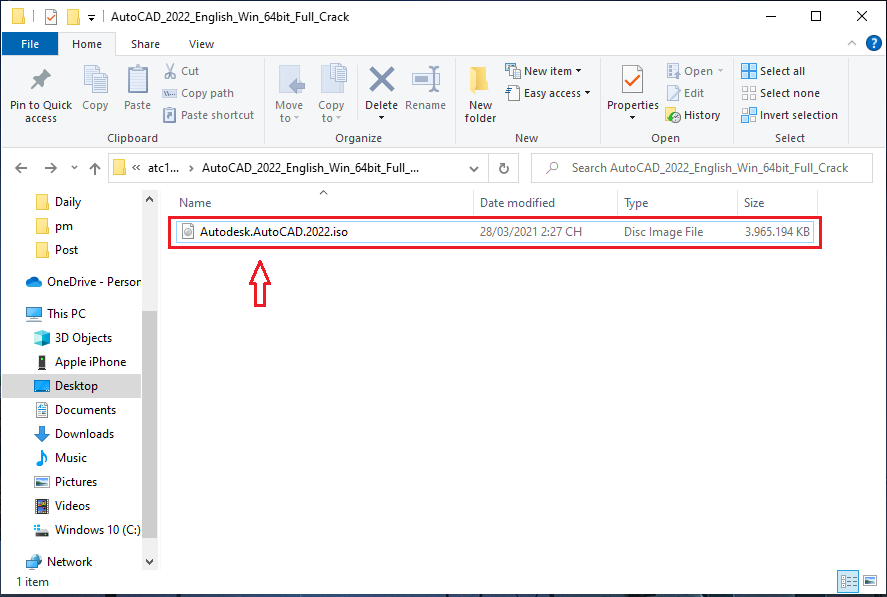
Task: Click sidebar scrollbar up arrow
Action: click(x=149, y=199)
